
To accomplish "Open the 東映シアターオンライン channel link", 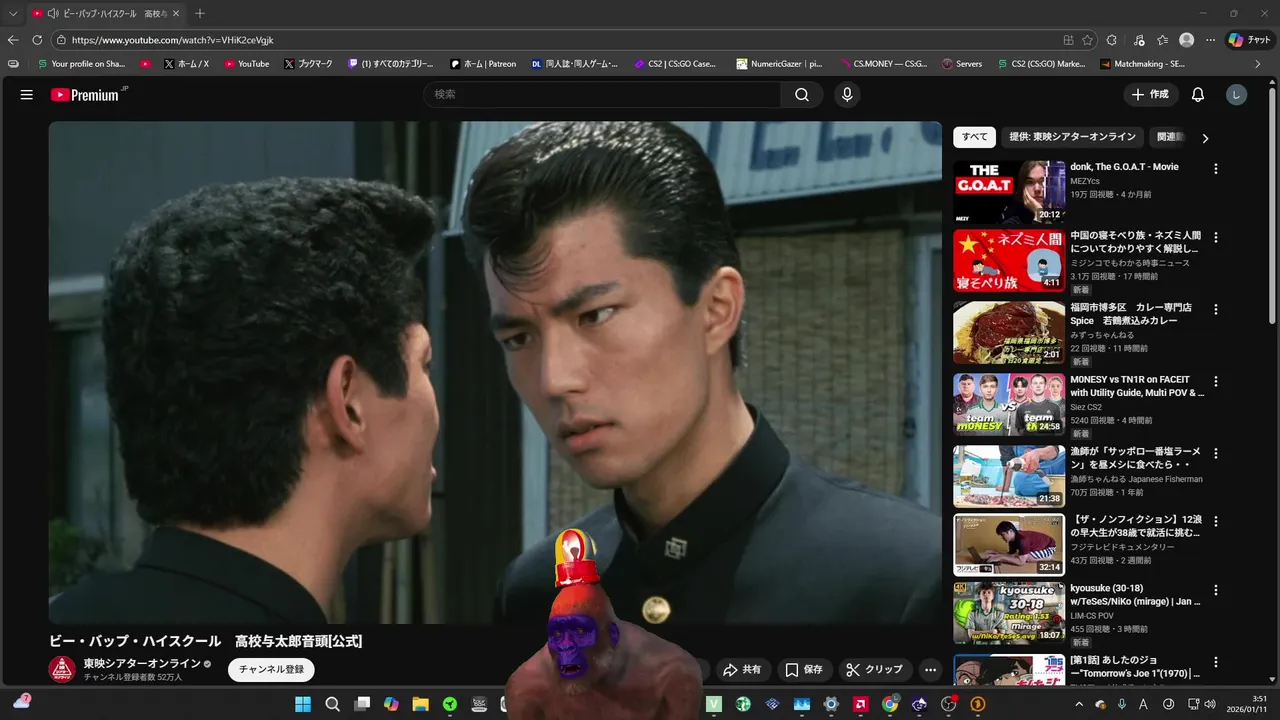I will click(142, 664).
